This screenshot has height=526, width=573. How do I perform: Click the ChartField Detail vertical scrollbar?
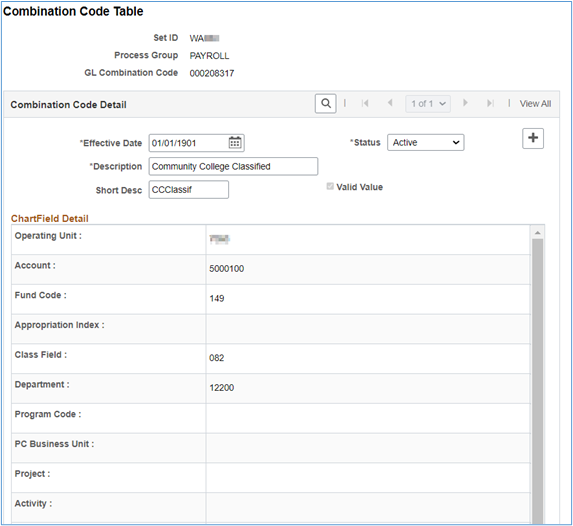[538, 380]
